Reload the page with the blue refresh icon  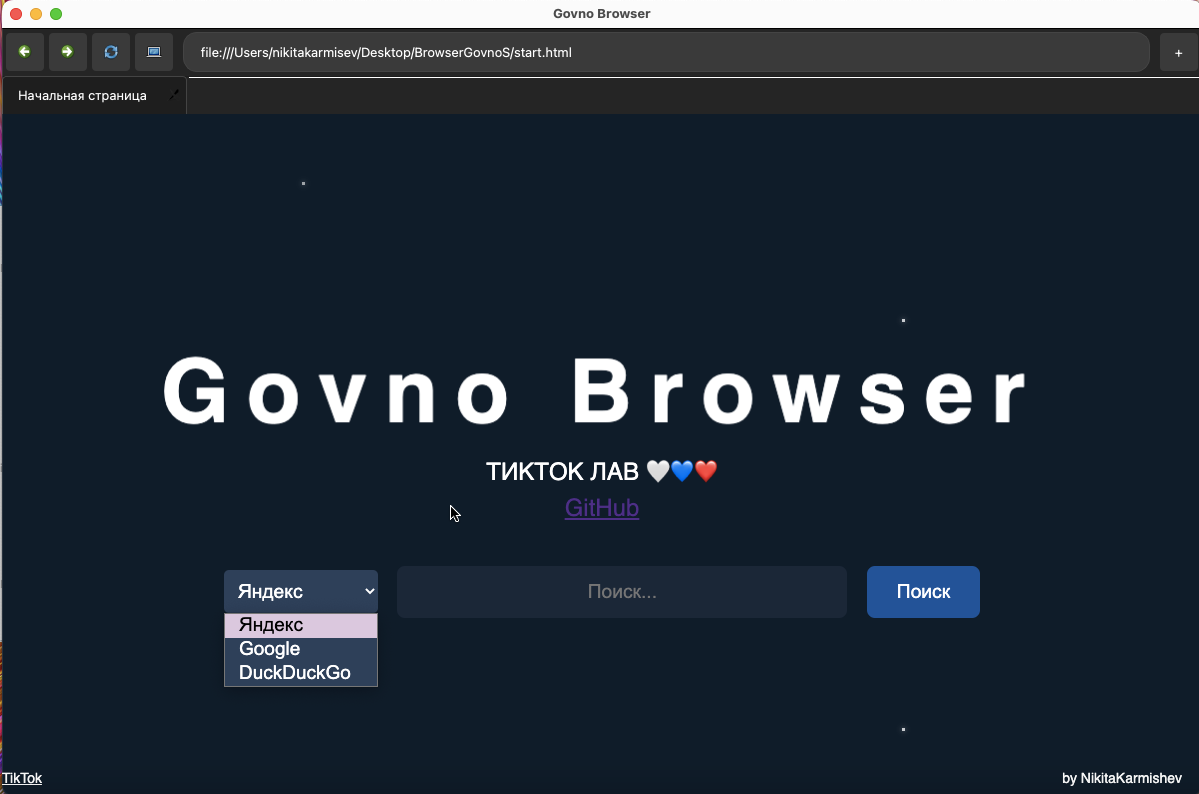(x=111, y=52)
